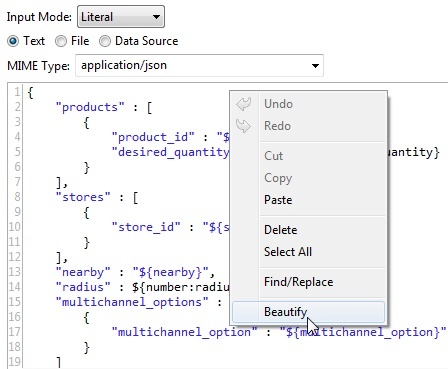Select the File radio button
The image size is (448, 369).
point(61,41)
